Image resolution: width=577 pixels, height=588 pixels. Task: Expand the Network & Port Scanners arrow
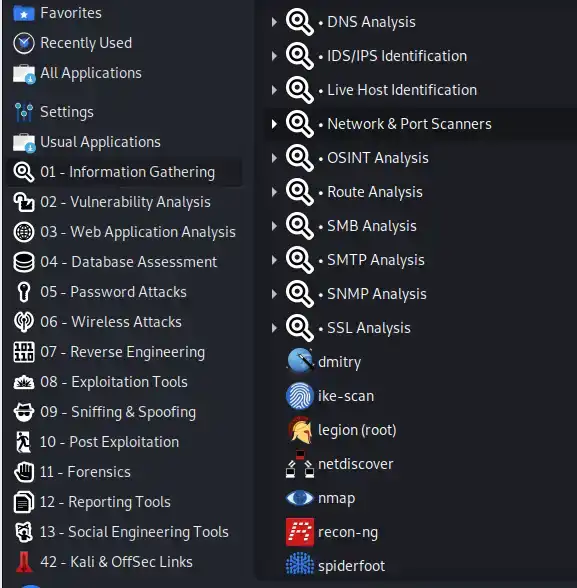click(274, 124)
